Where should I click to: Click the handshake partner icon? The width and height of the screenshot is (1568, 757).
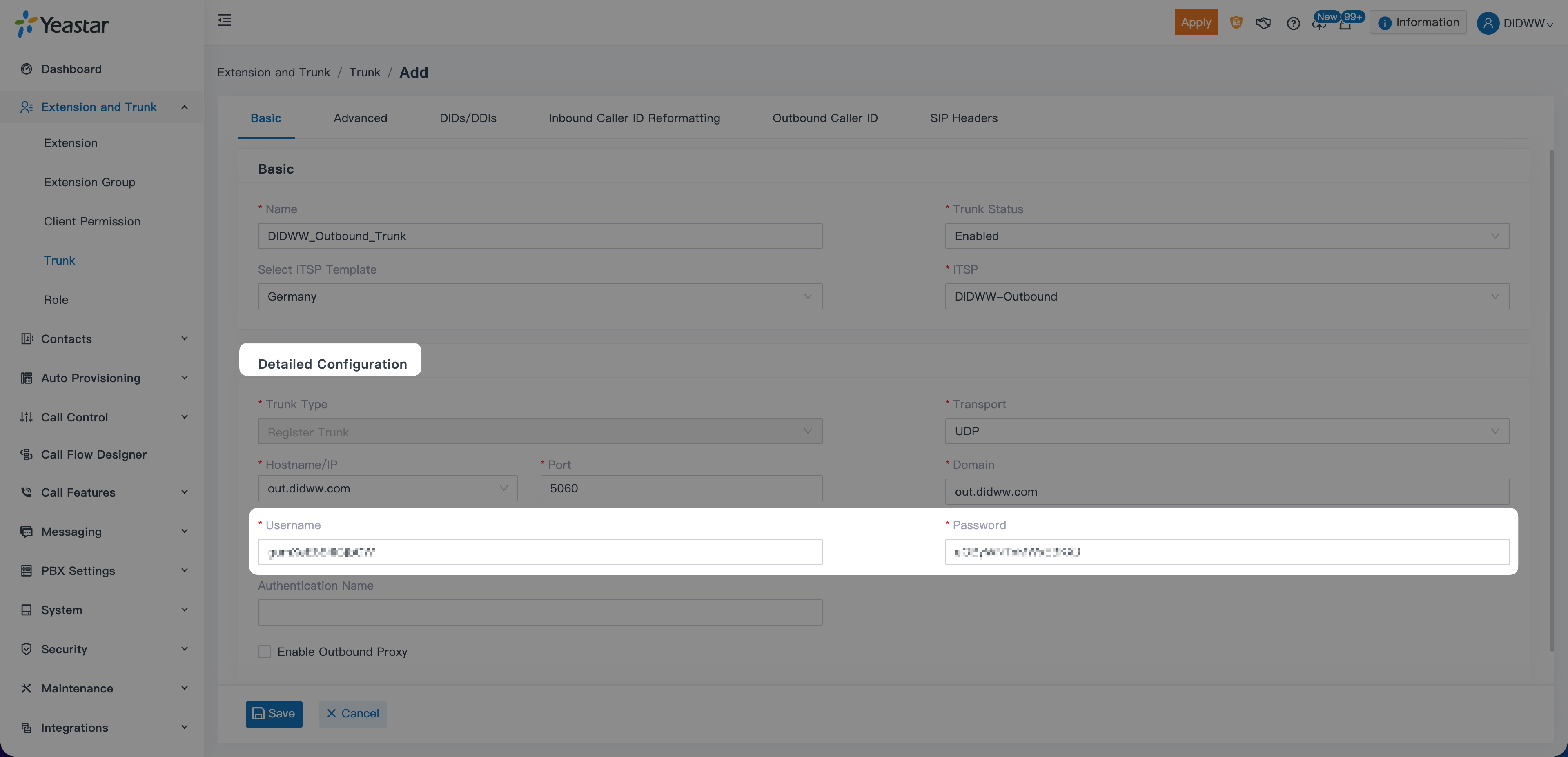[1263, 23]
